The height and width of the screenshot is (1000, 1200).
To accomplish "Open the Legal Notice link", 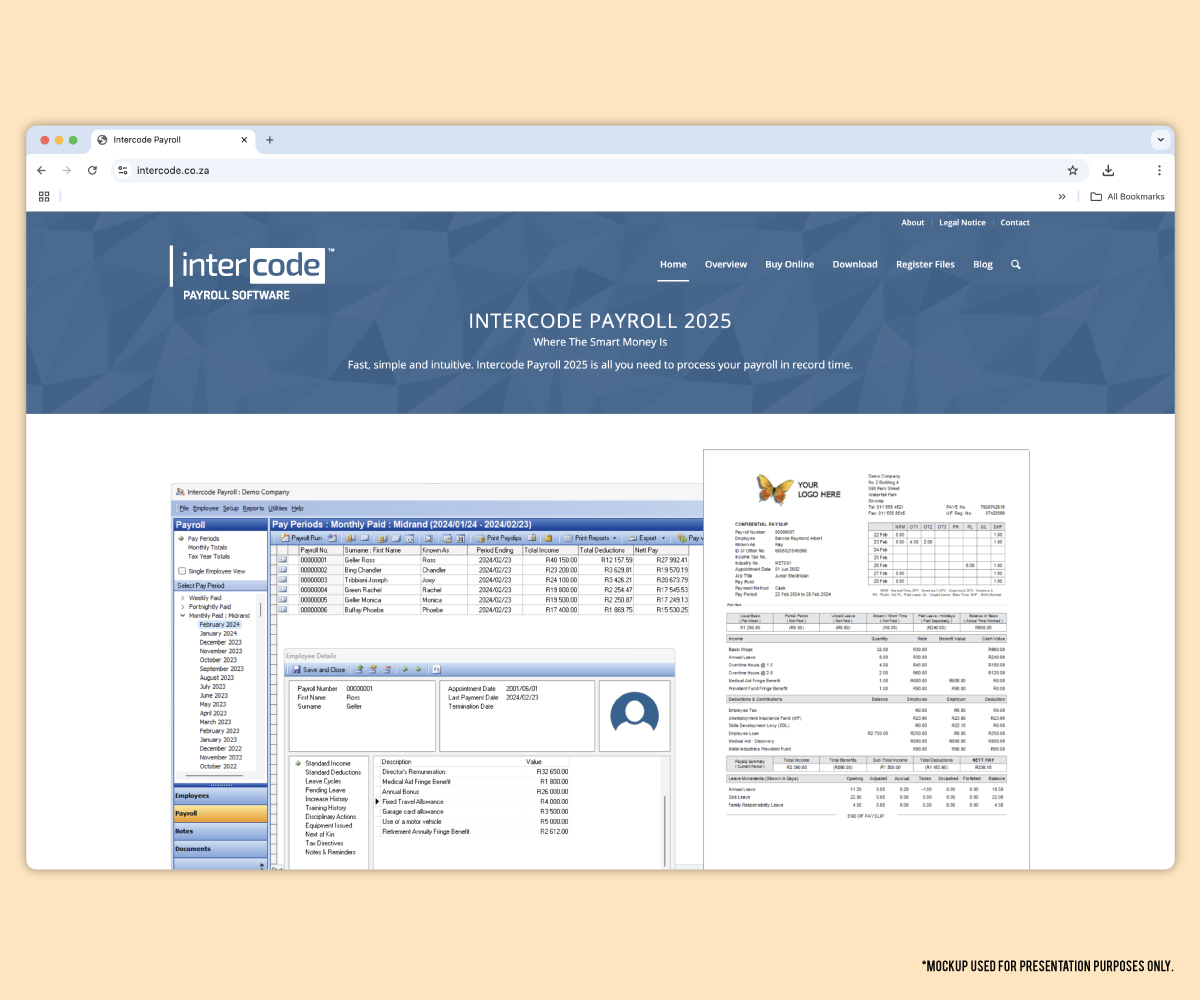I will coord(962,223).
